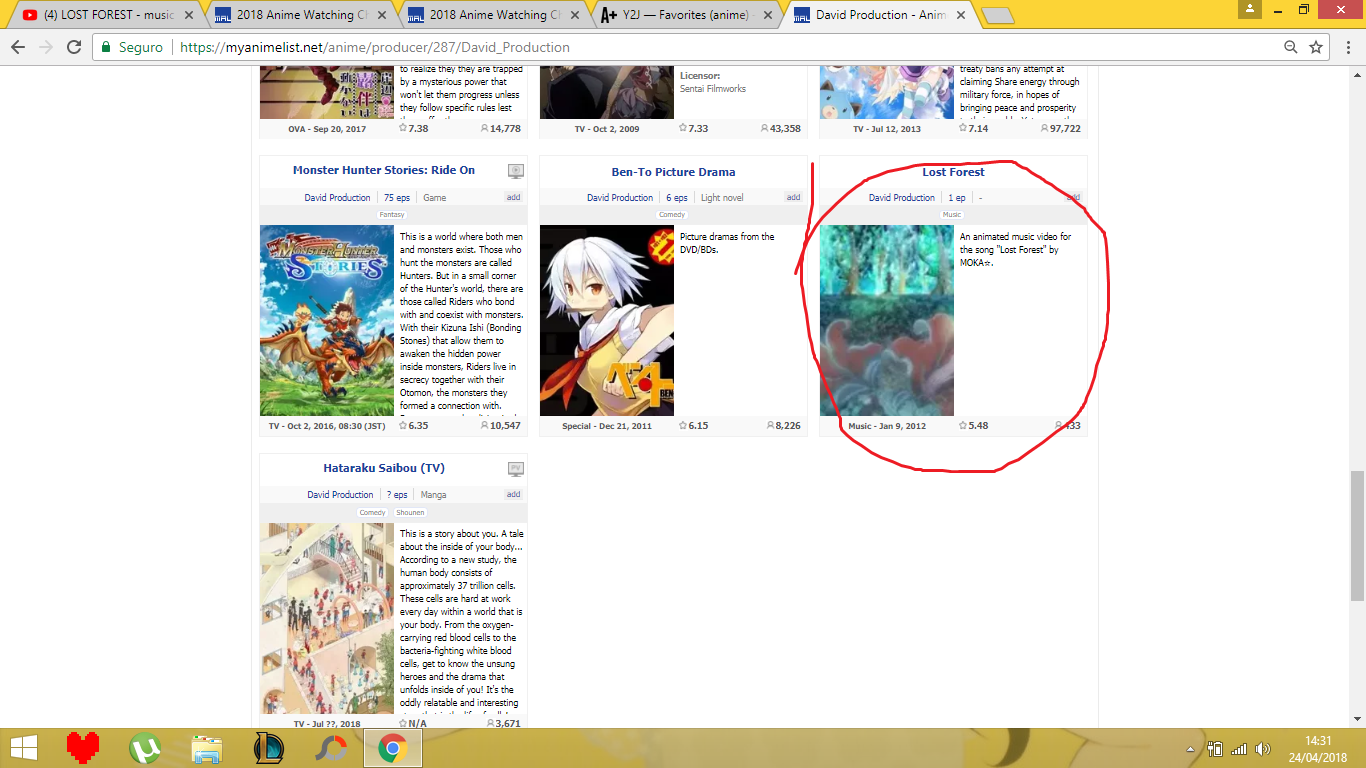Viewport: 1366px width, 768px height.
Task: Click the scrollbar up arrow
Action: click(x=1357, y=75)
